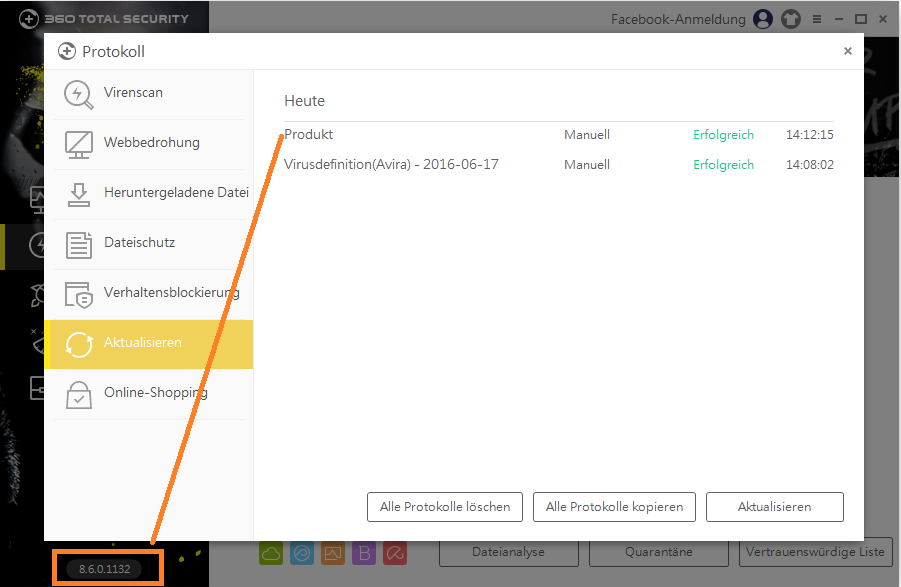
Task: Select the Produkt update log row
Action: (x=559, y=135)
